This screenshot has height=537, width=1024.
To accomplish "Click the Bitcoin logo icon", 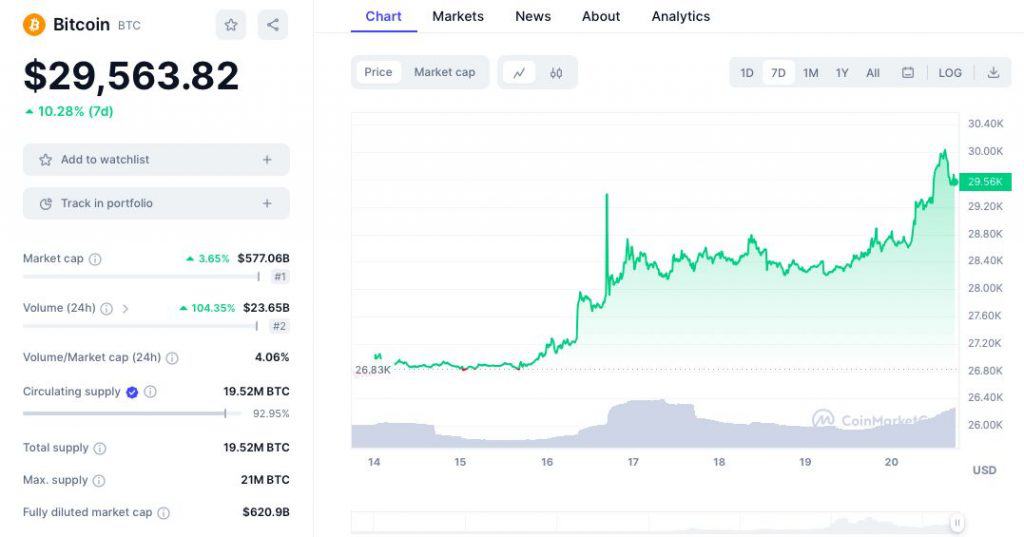I will coord(34,25).
